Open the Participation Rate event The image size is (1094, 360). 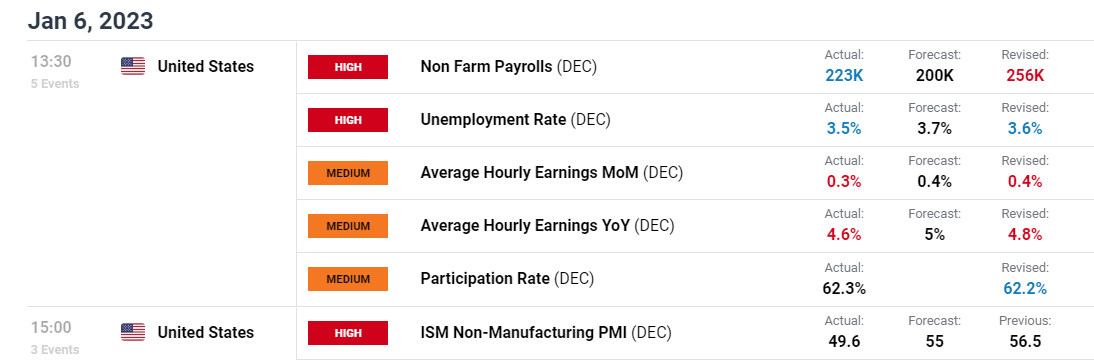pyautogui.click(x=507, y=279)
